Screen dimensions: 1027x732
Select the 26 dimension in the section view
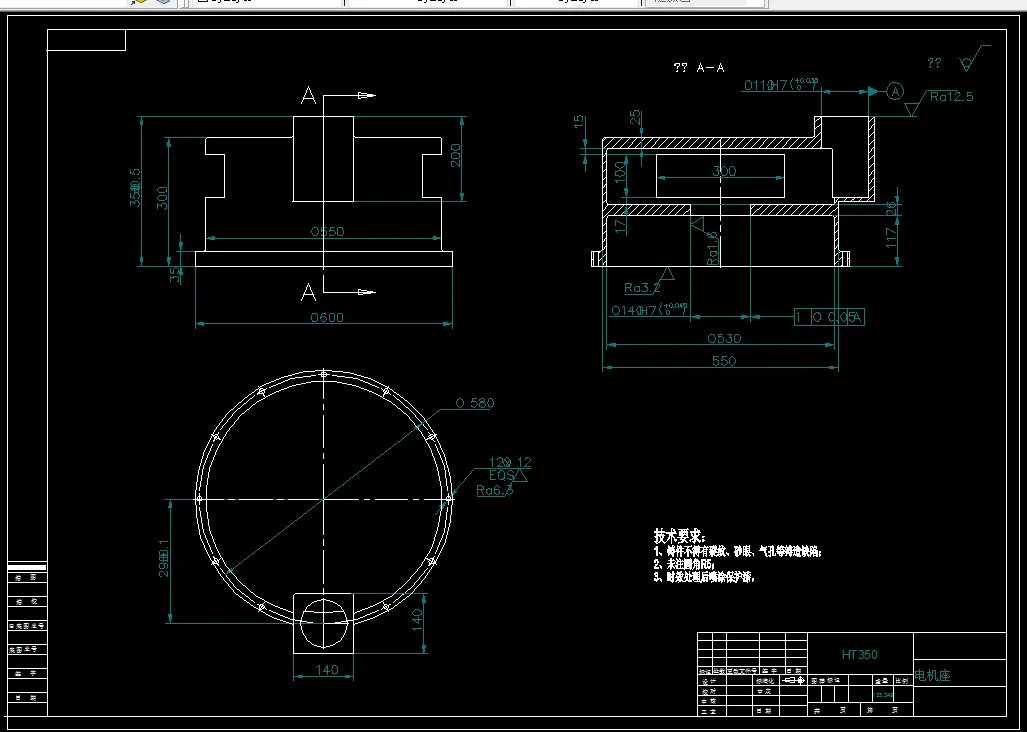(x=891, y=208)
